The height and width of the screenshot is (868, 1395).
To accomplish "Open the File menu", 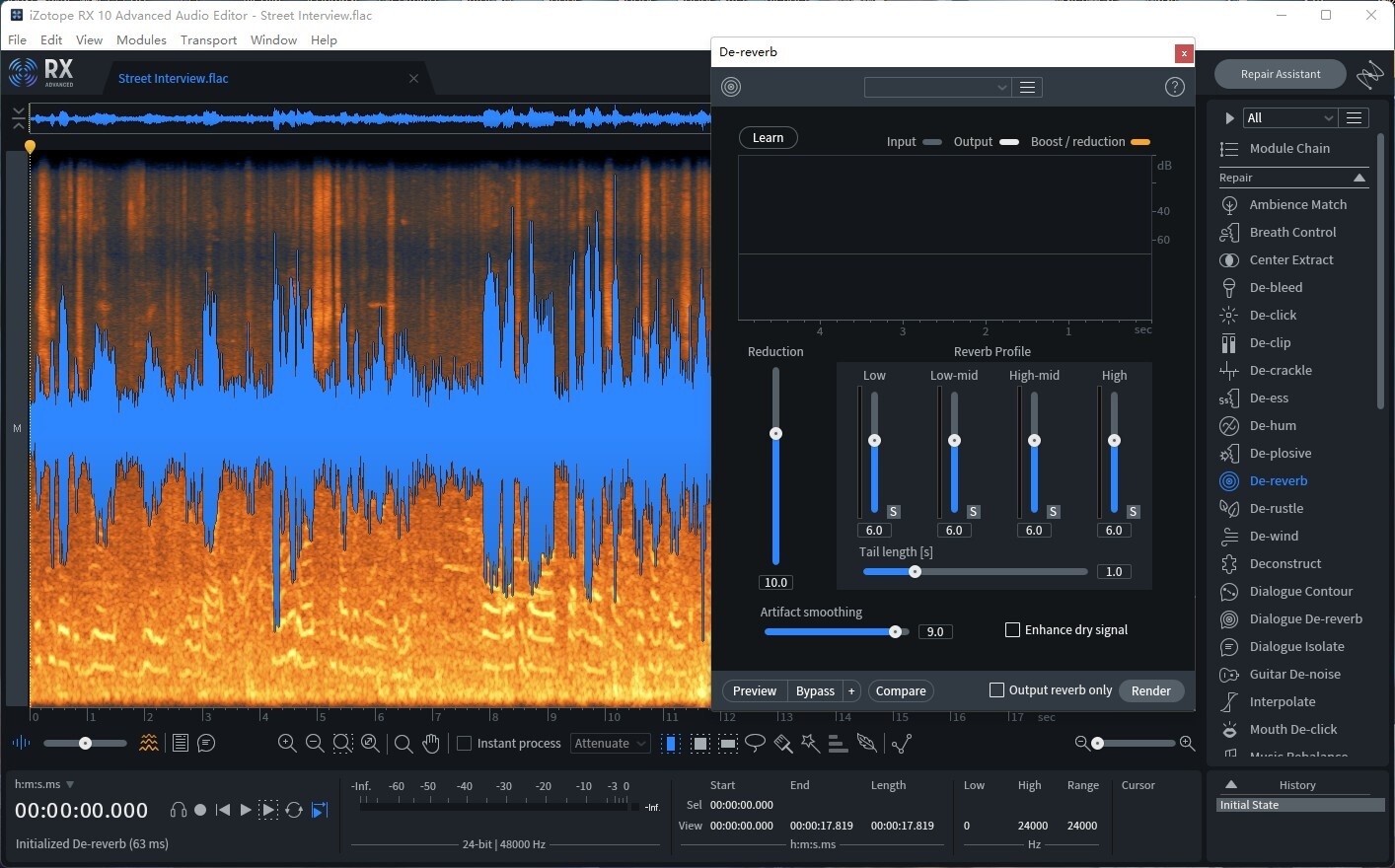I will coord(18,39).
